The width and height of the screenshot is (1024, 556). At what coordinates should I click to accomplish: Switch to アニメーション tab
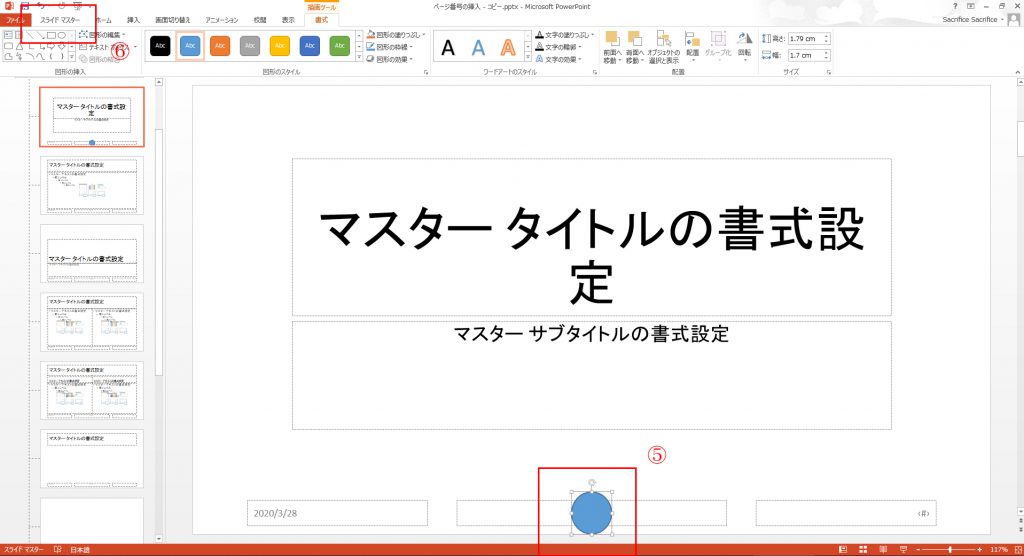click(x=222, y=20)
